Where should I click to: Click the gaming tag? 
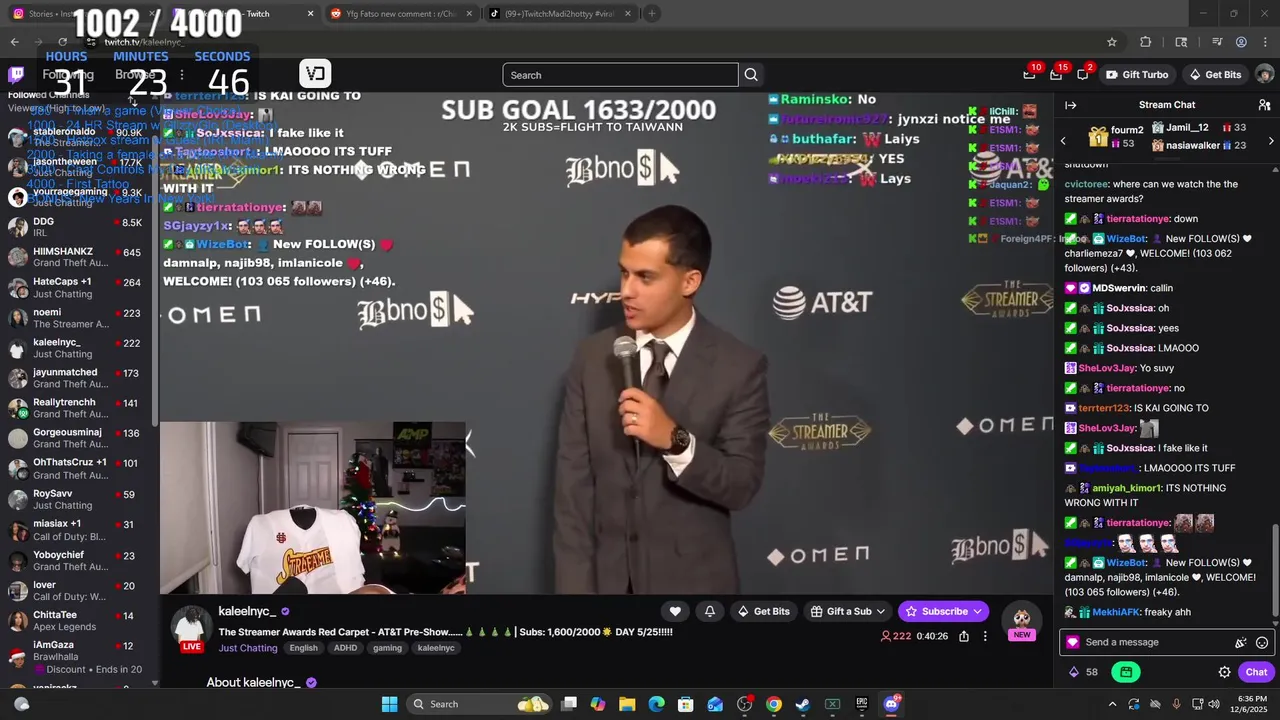coord(387,648)
